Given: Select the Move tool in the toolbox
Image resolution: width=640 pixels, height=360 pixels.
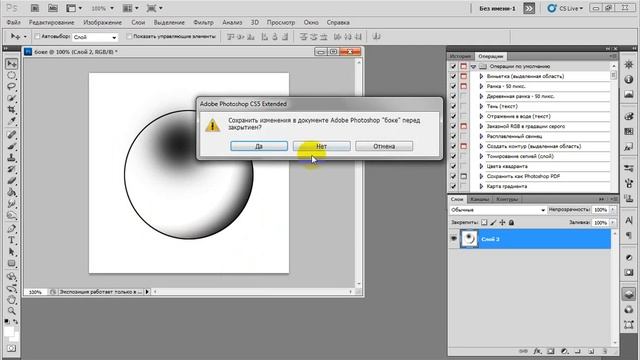Looking at the screenshot, I should point(11,64).
